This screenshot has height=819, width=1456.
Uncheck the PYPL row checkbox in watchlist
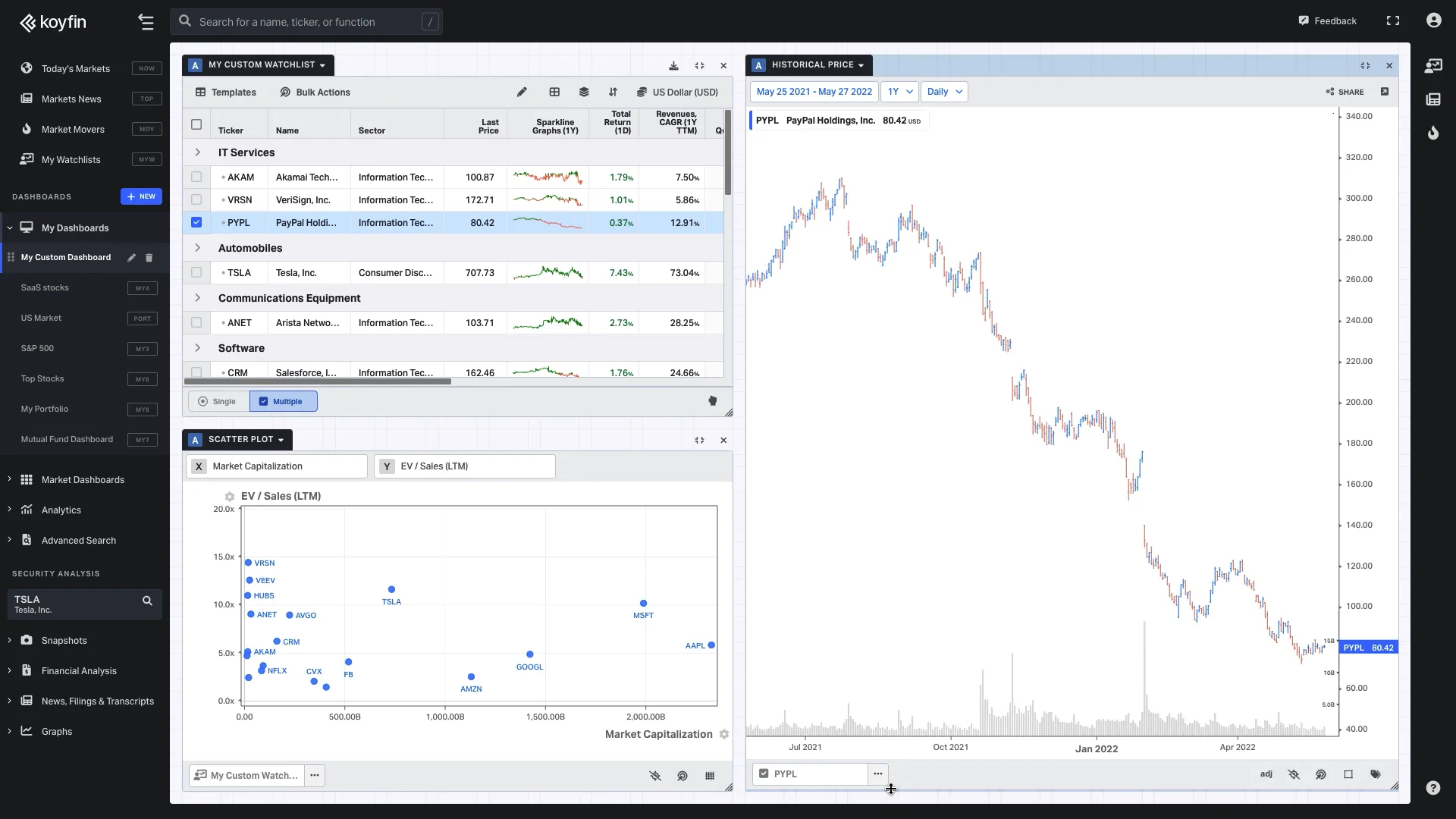pyautogui.click(x=196, y=223)
